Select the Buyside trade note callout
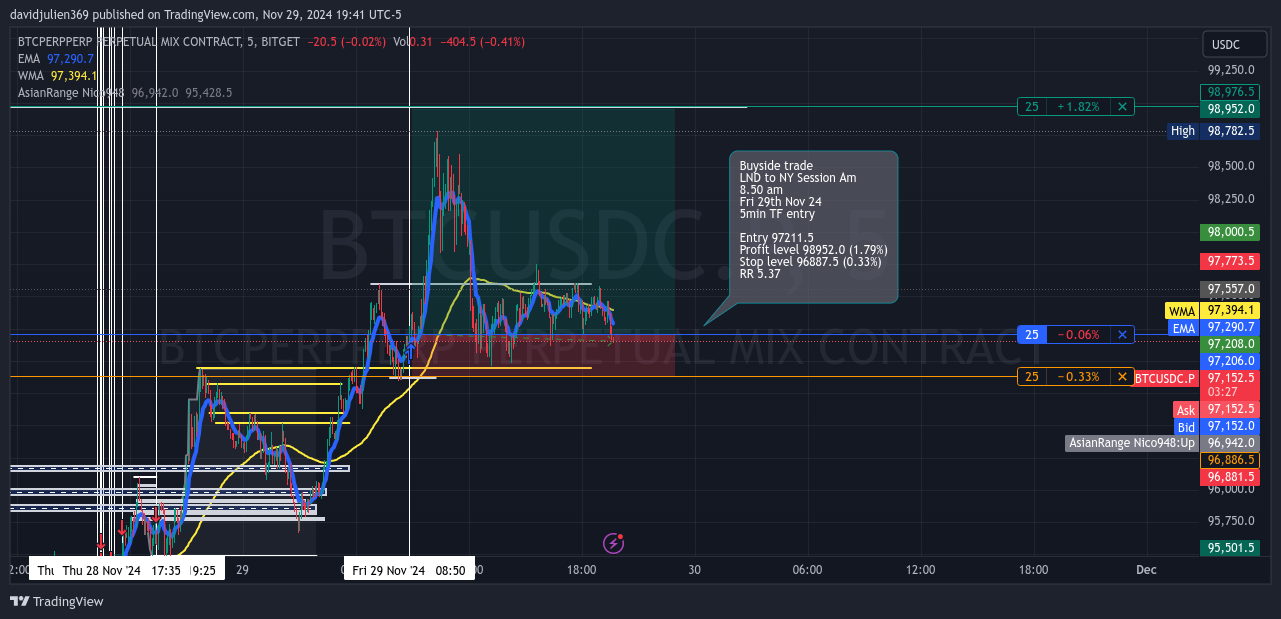This screenshot has height=619, width=1281. (x=813, y=226)
